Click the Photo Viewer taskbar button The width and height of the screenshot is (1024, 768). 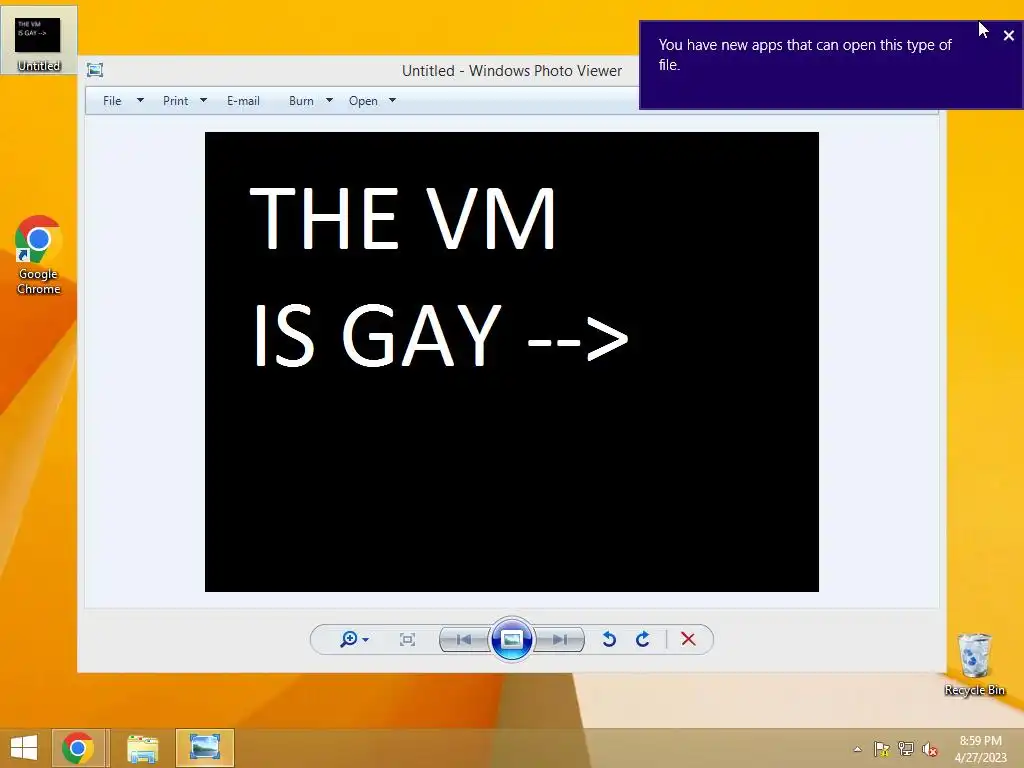[x=204, y=748]
